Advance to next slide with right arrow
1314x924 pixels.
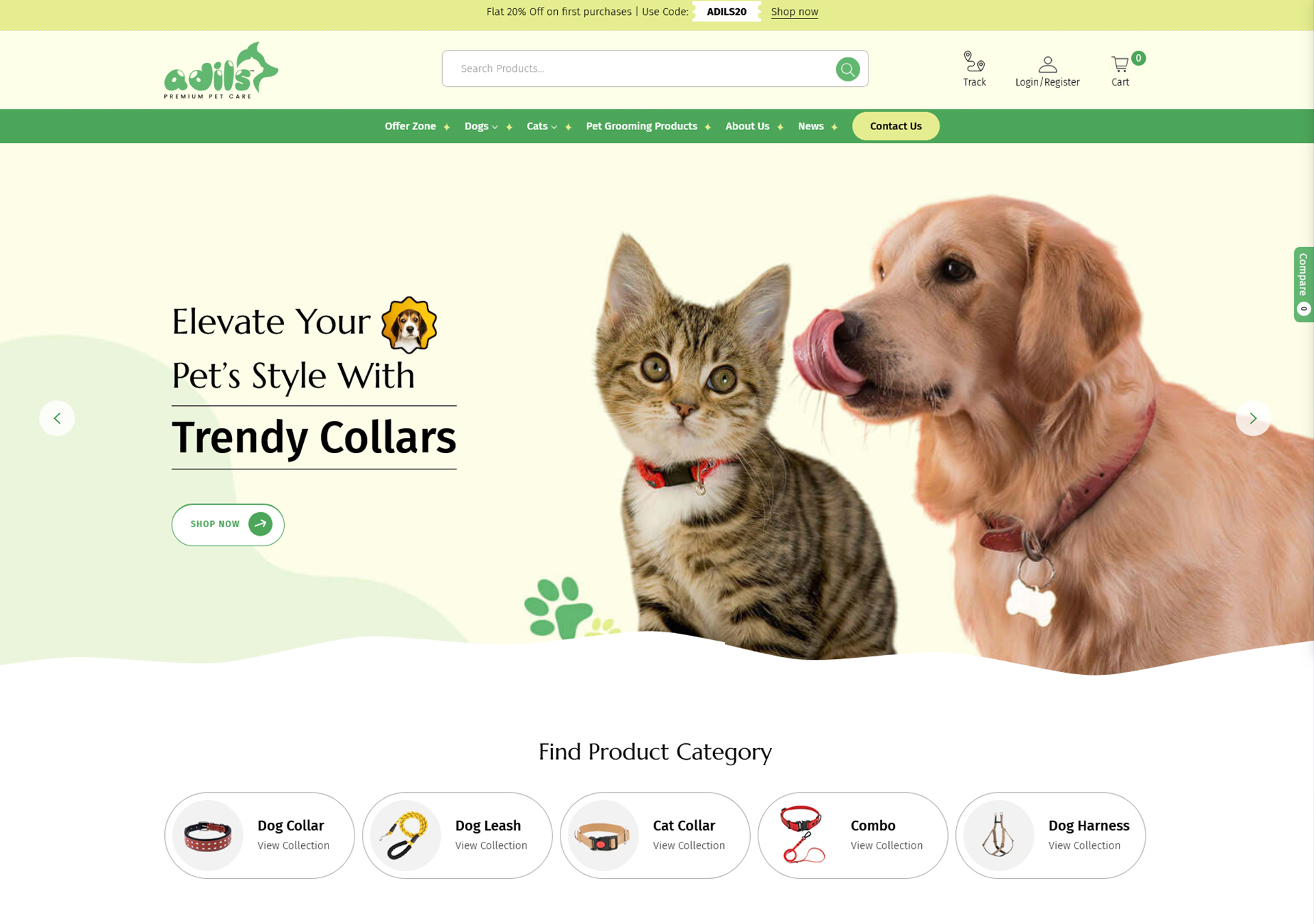[1252, 418]
